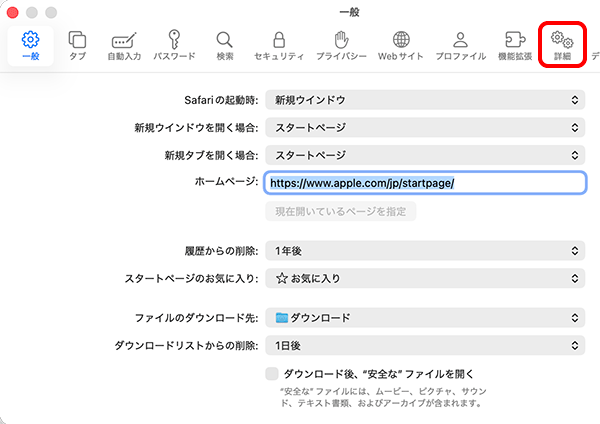Open the 新規タブを開く場合 dropdown
Image resolution: width=600 pixels, height=424 pixels.
426,155
